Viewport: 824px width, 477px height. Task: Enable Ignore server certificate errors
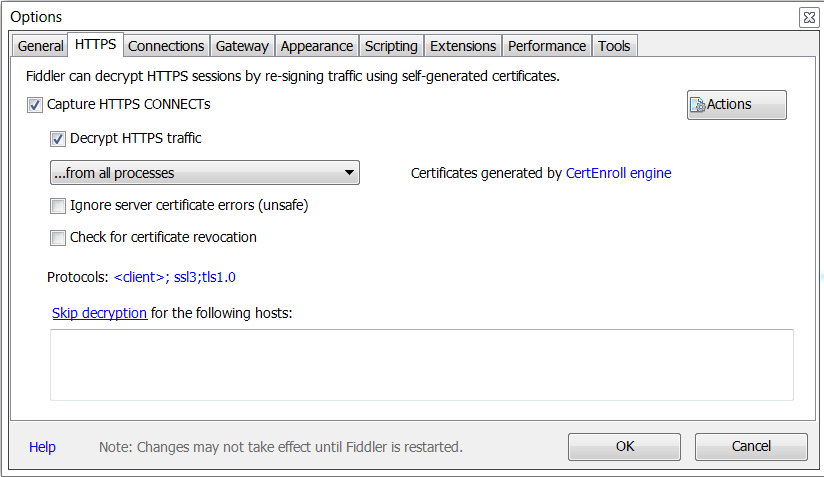[58, 207]
